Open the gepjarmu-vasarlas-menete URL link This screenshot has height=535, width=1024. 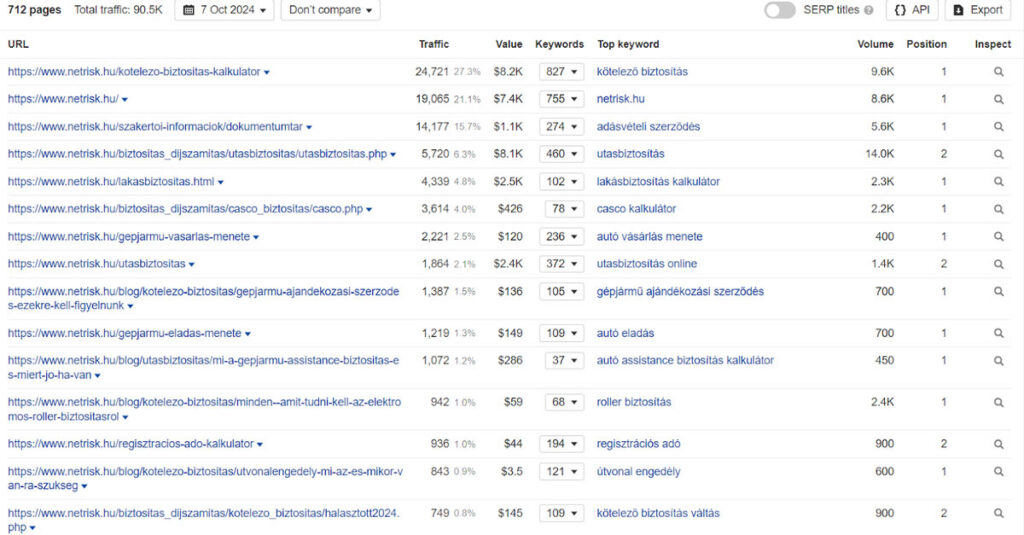tap(129, 236)
